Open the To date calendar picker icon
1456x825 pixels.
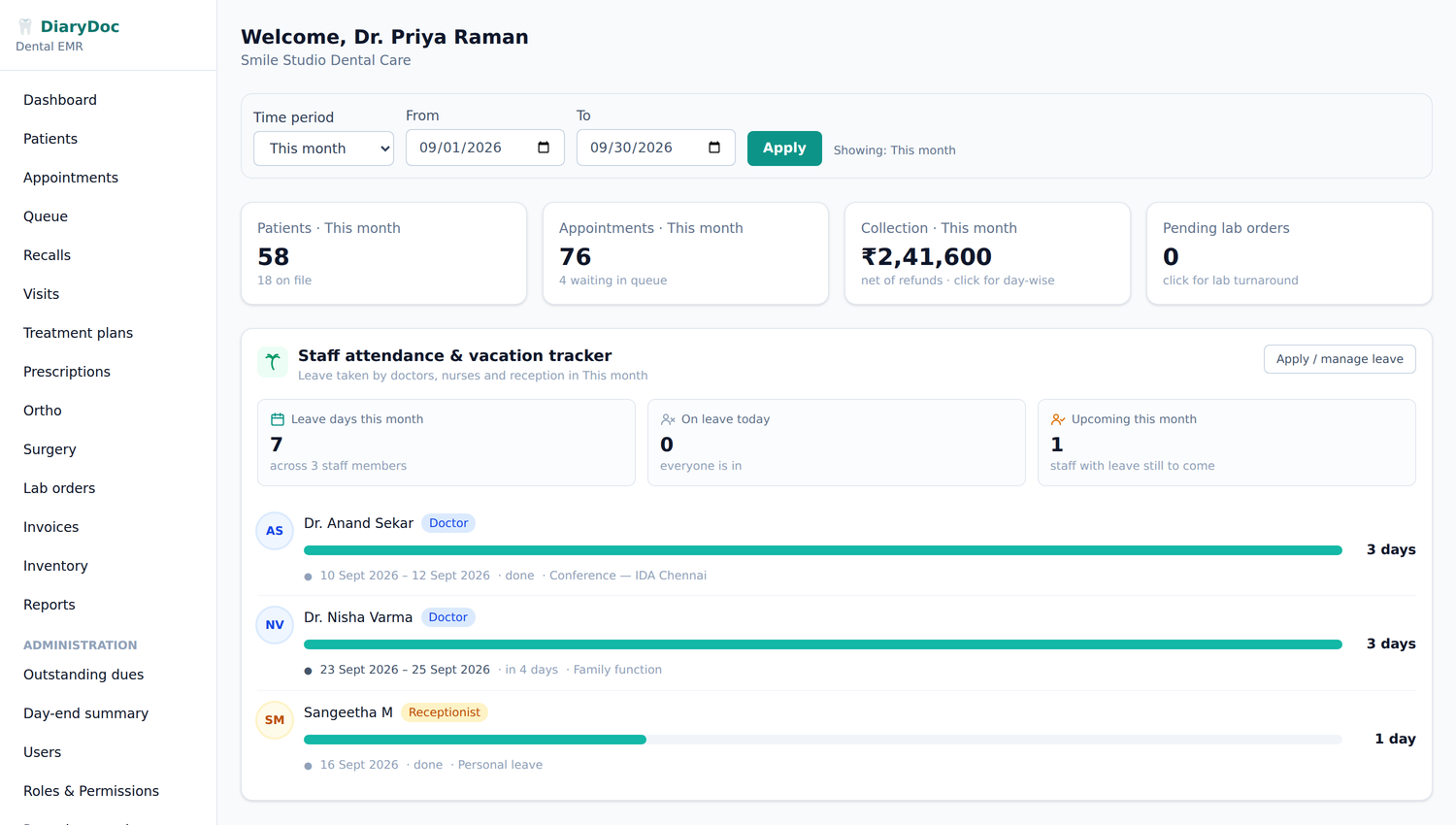tap(714, 148)
